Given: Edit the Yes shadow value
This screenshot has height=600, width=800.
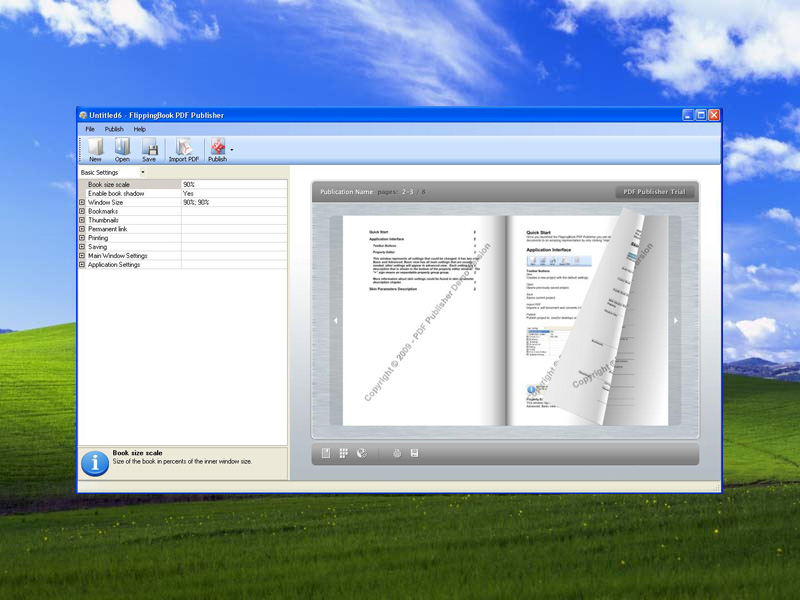Looking at the screenshot, I should (x=234, y=193).
